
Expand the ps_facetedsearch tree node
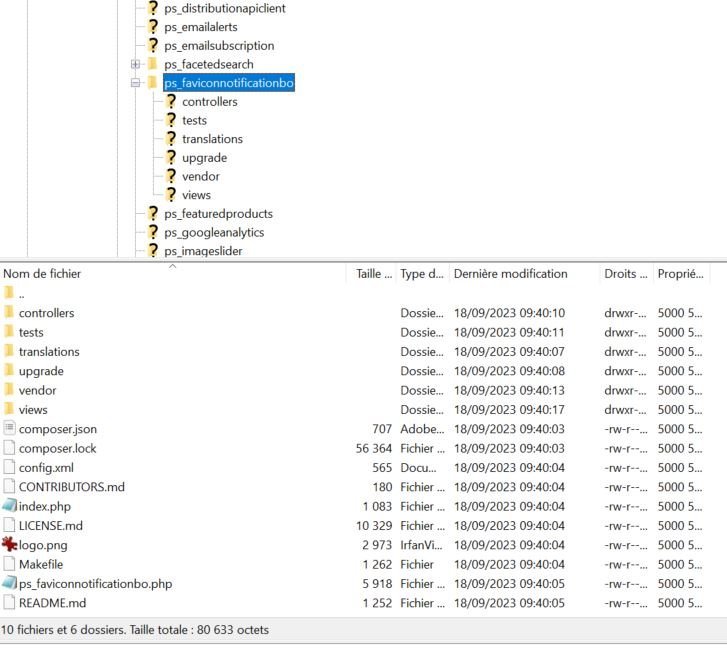pyautogui.click(x=135, y=64)
